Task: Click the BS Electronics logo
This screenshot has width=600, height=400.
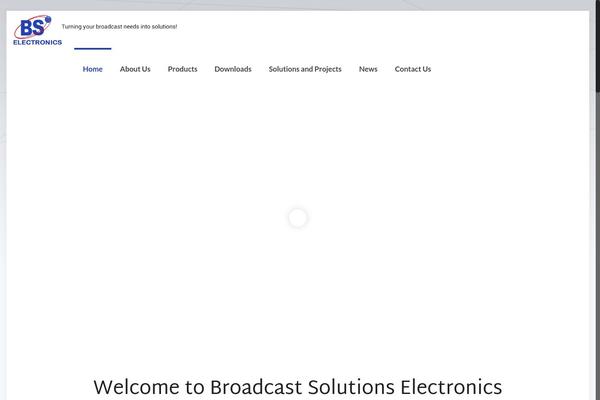Action: 37,31
